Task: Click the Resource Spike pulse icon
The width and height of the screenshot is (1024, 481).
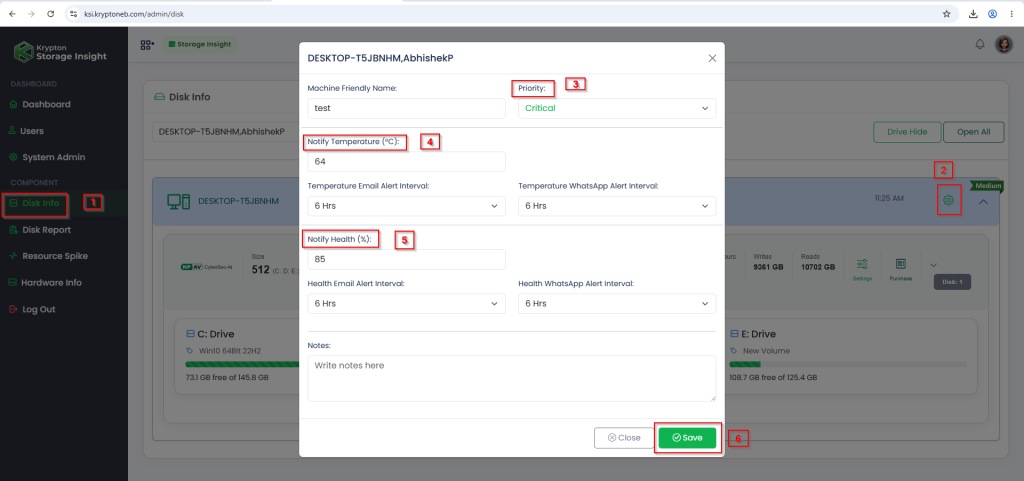Action: pos(13,256)
